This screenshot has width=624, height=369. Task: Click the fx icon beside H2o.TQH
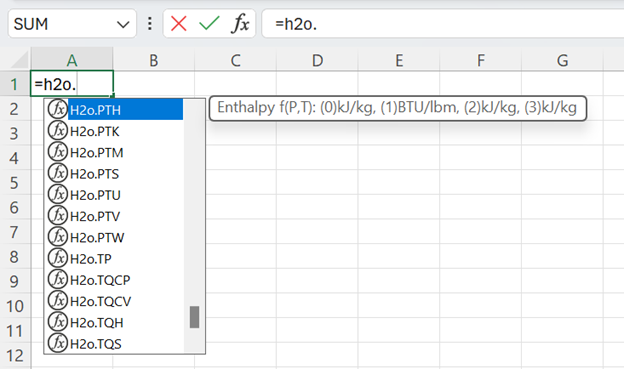(x=58, y=321)
